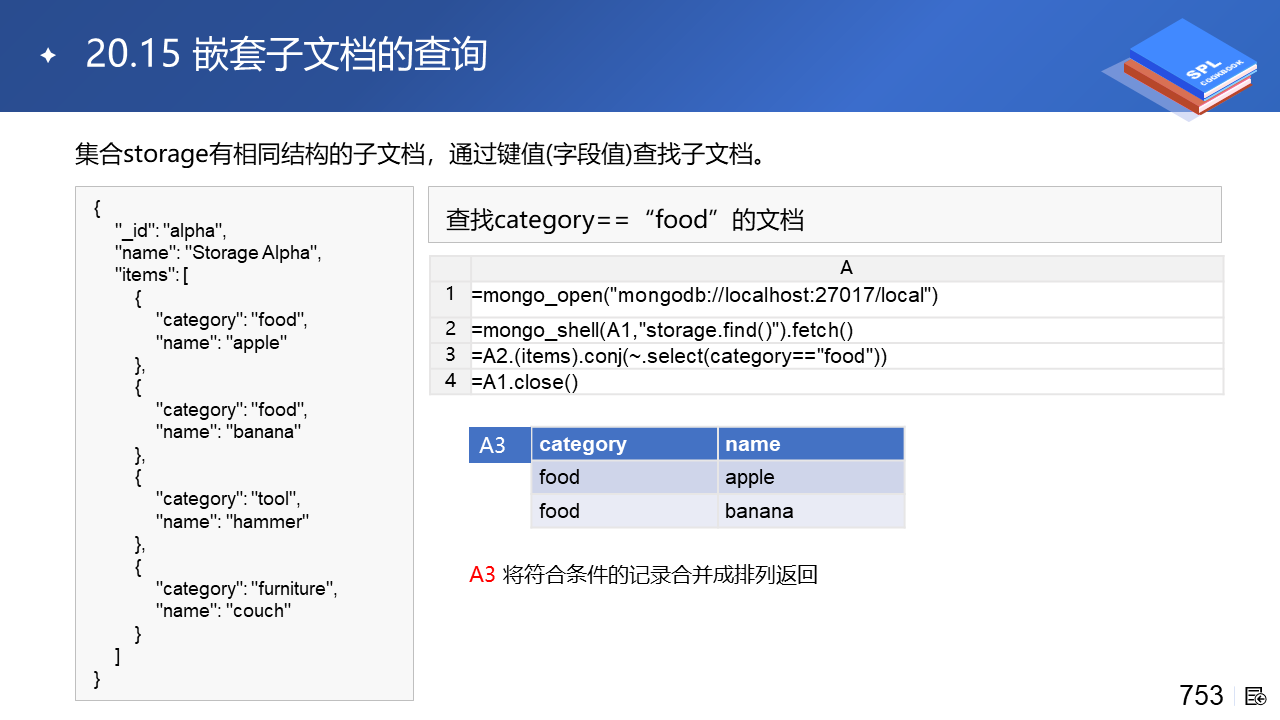Select the JSON line "name": "couch"

coord(223,611)
